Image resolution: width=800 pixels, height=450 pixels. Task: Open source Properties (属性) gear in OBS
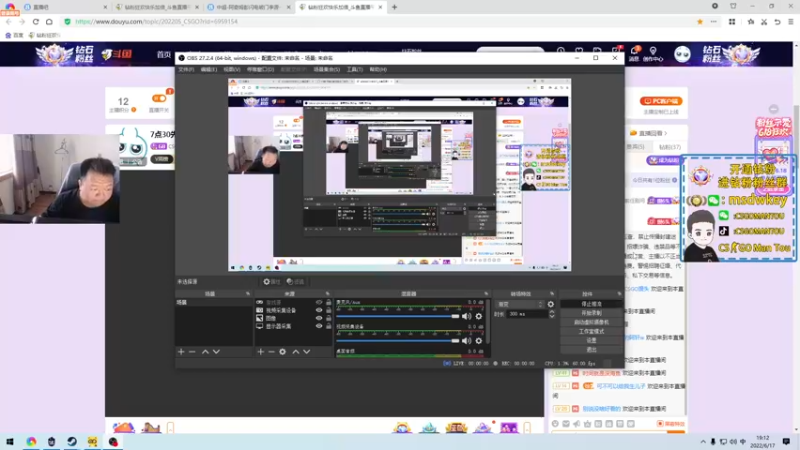[x=271, y=282]
